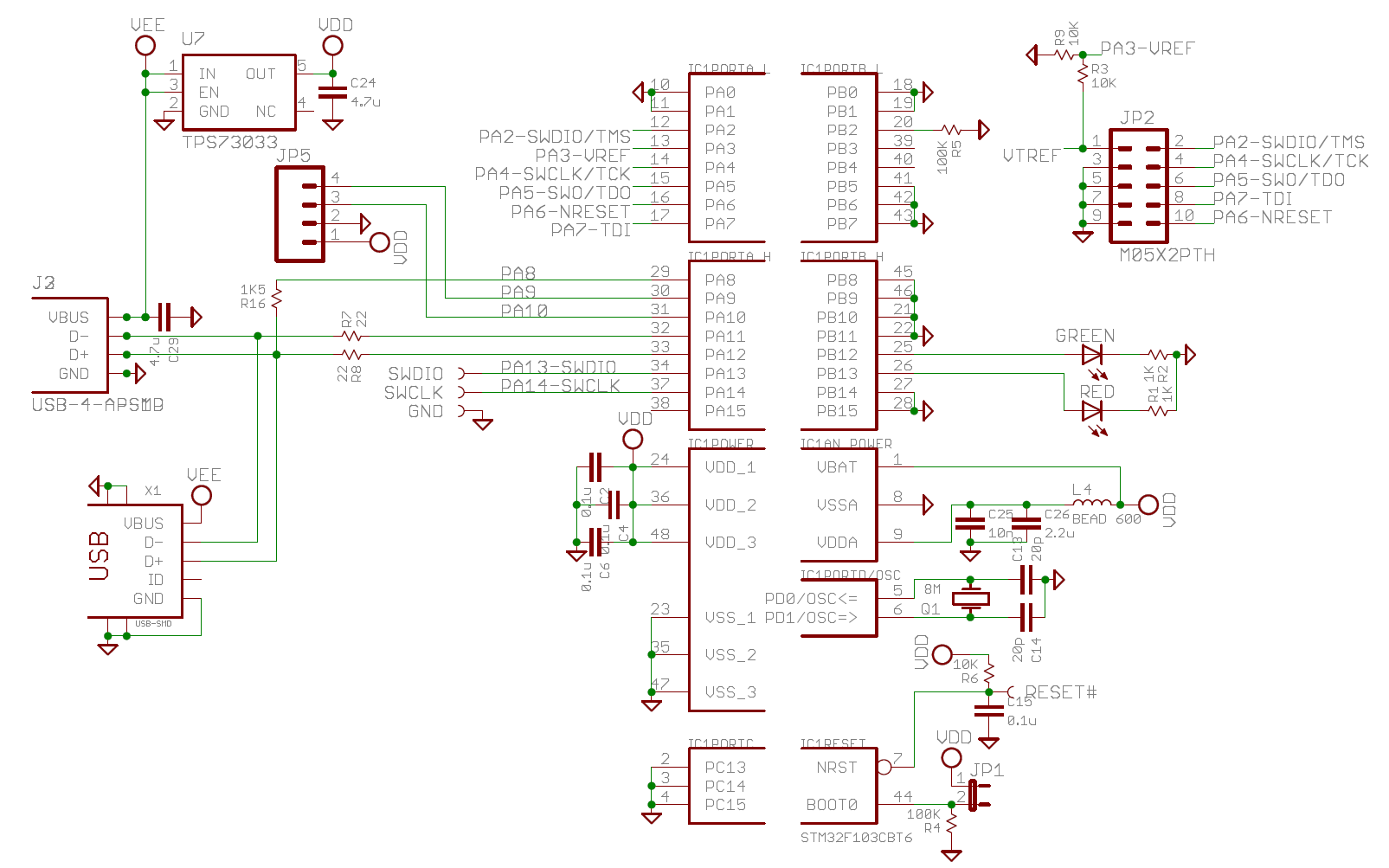This screenshot has width=1389, height=868.
Task: Click the IC1RESET block label
Action: [833, 743]
